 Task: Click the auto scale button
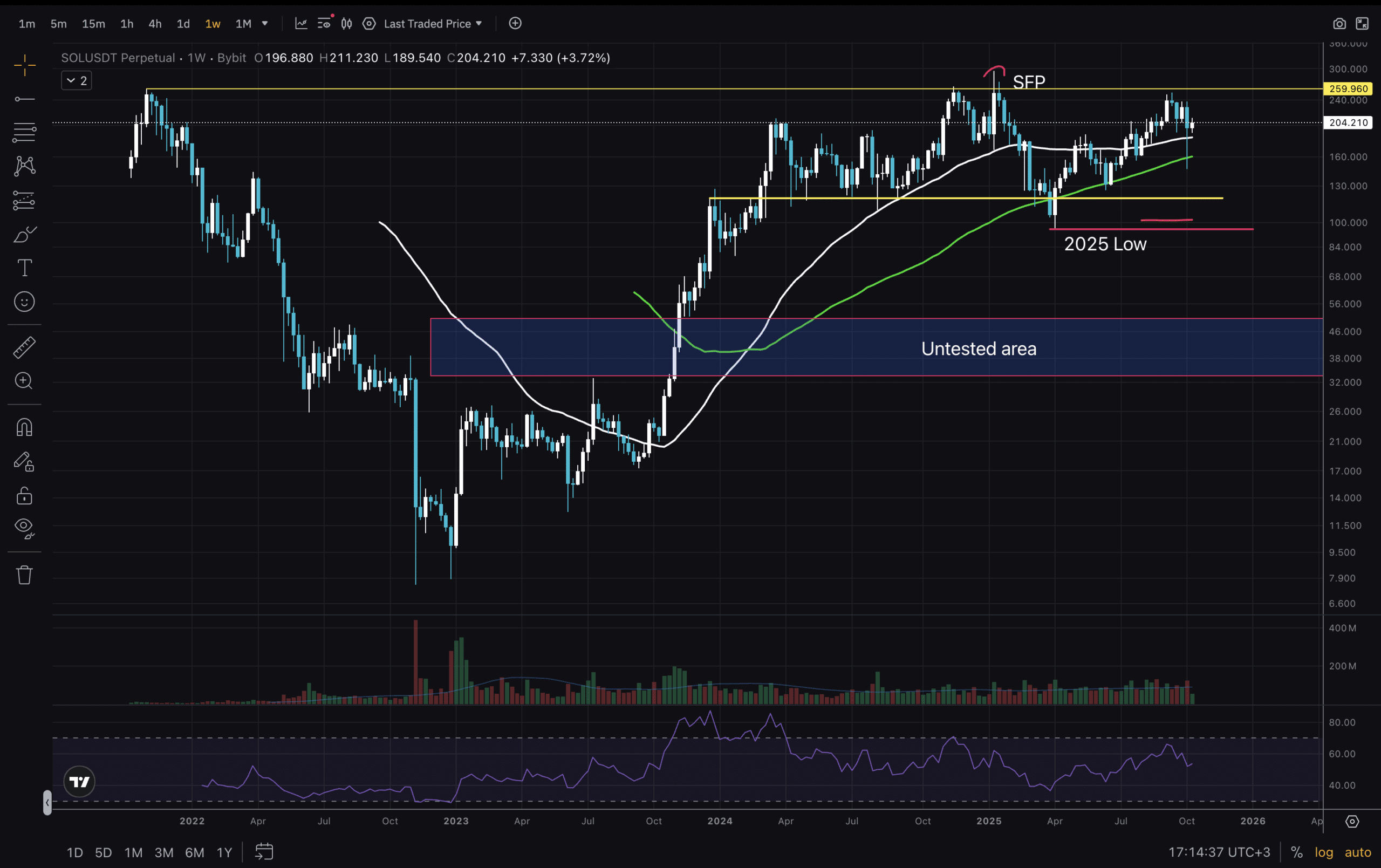click(1357, 852)
